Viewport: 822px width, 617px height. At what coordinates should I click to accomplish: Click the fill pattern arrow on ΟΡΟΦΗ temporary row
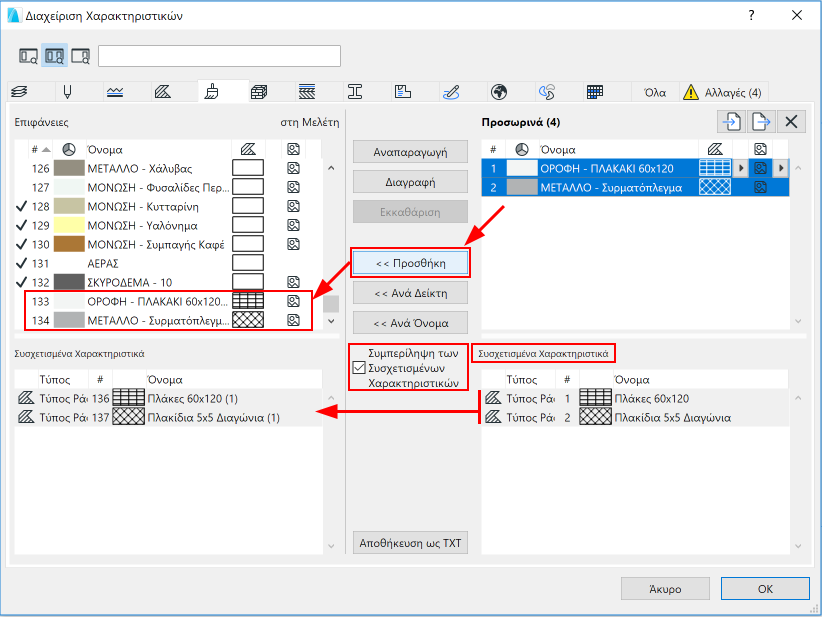coord(740,168)
